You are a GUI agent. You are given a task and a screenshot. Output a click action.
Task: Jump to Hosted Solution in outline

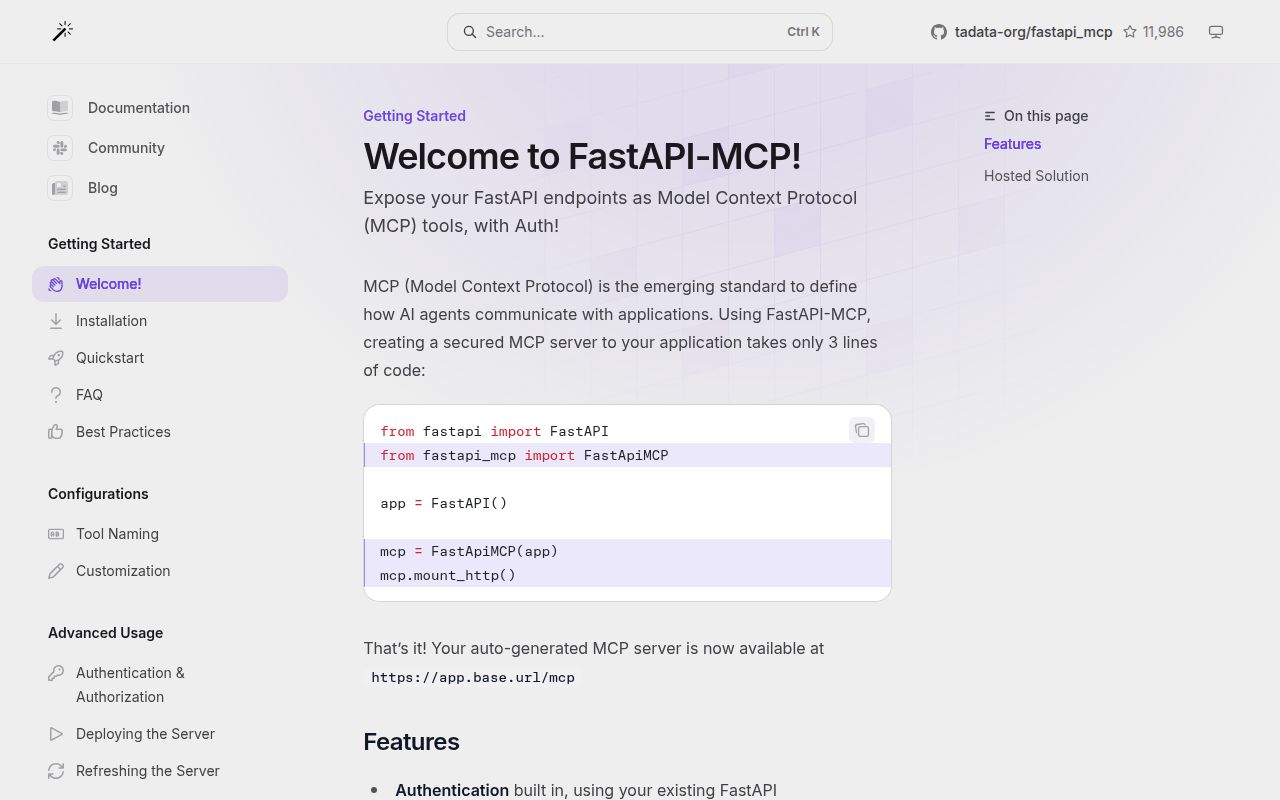point(1036,176)
